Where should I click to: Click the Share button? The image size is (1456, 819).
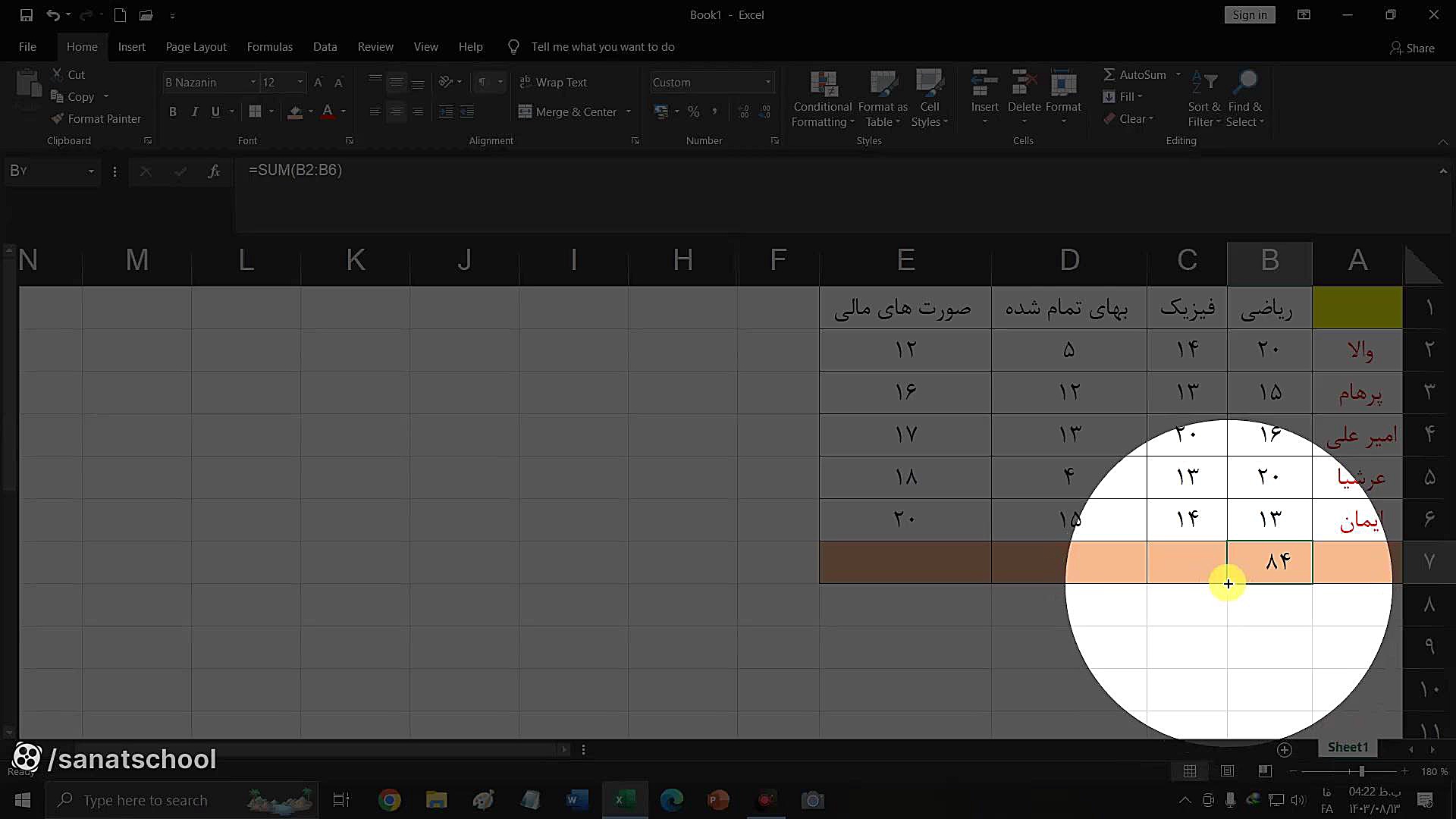[1412, 48]
